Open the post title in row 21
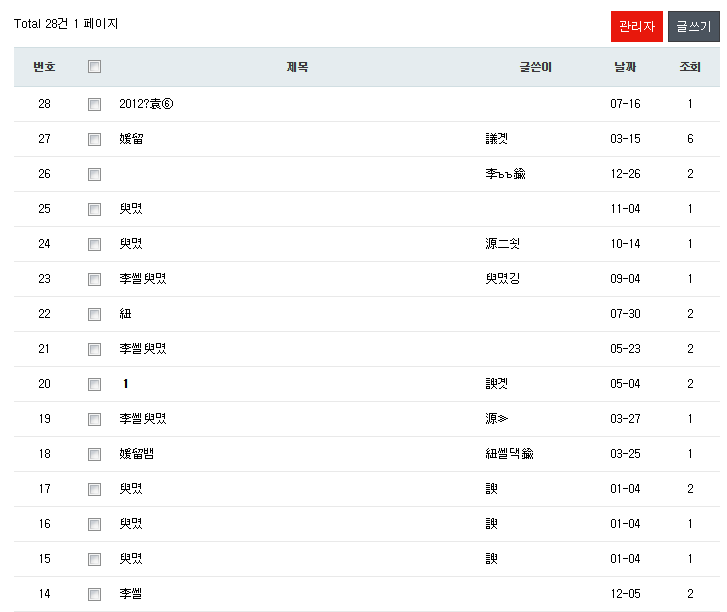 tap(143, 349)
